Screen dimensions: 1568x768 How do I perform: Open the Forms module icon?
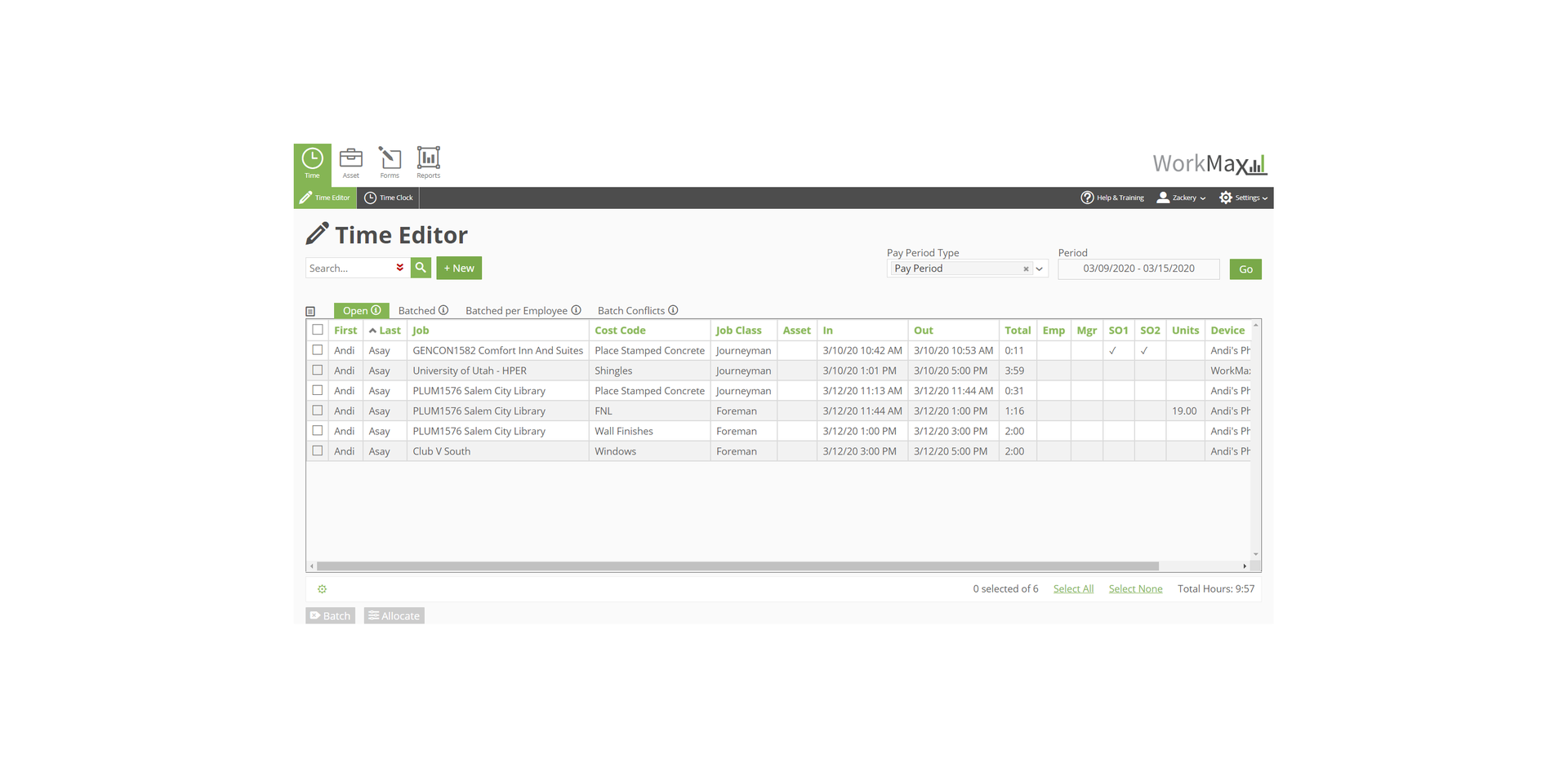point(390,163)
